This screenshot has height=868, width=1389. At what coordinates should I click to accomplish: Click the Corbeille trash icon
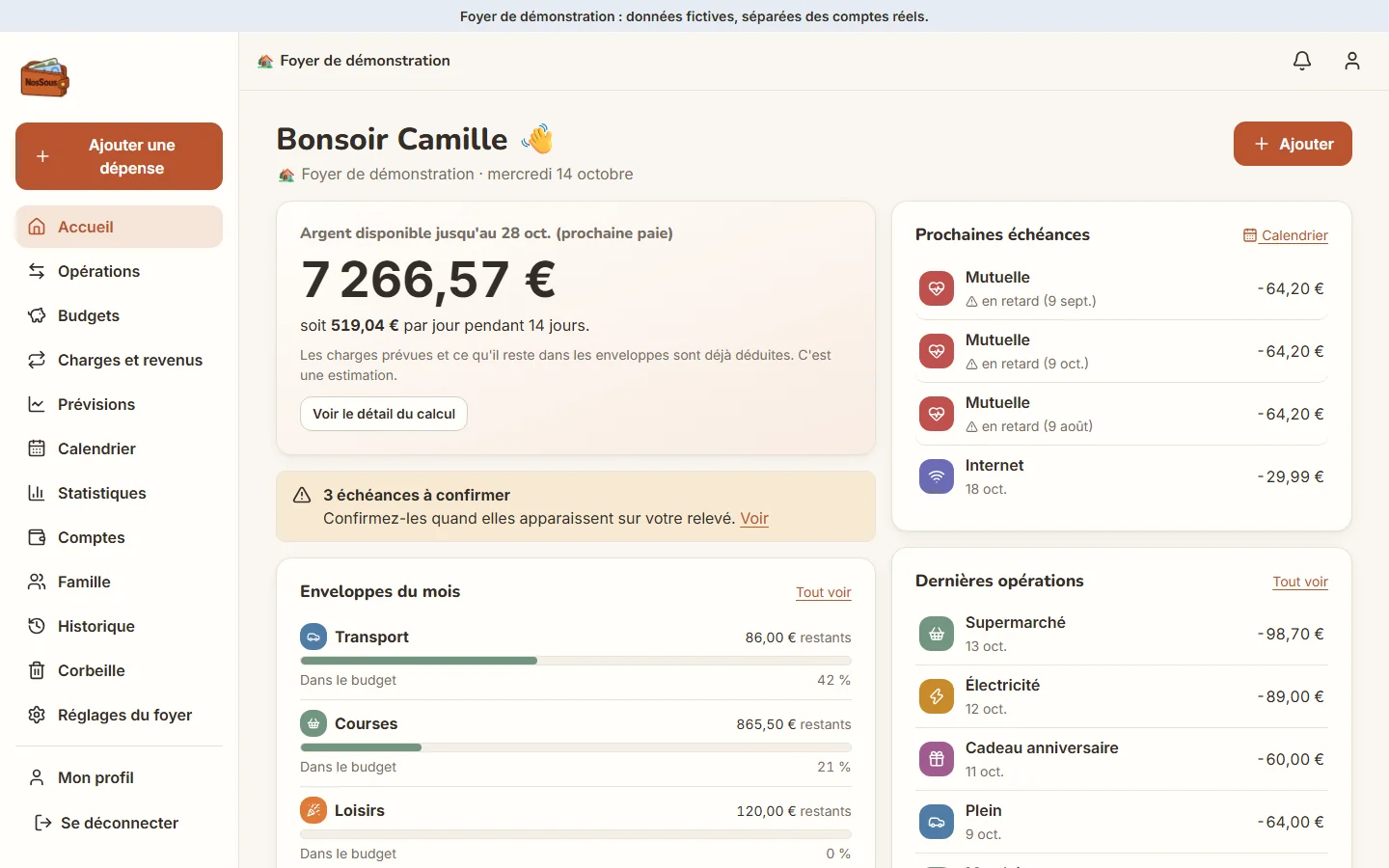point(37,670)
